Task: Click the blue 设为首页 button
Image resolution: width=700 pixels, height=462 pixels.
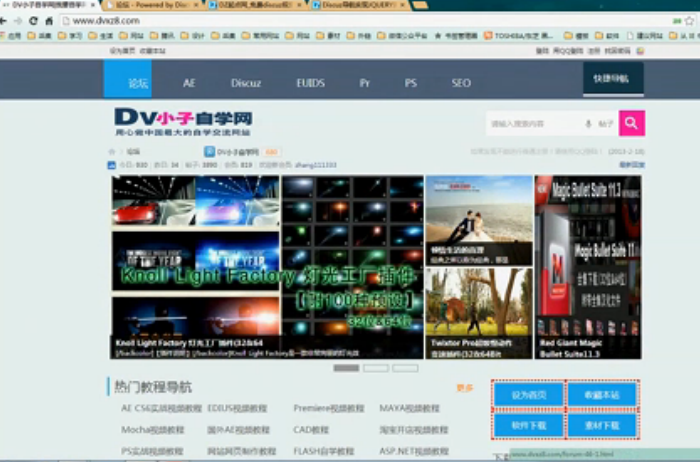Action: pyautogui.click(x=529, y=395)
